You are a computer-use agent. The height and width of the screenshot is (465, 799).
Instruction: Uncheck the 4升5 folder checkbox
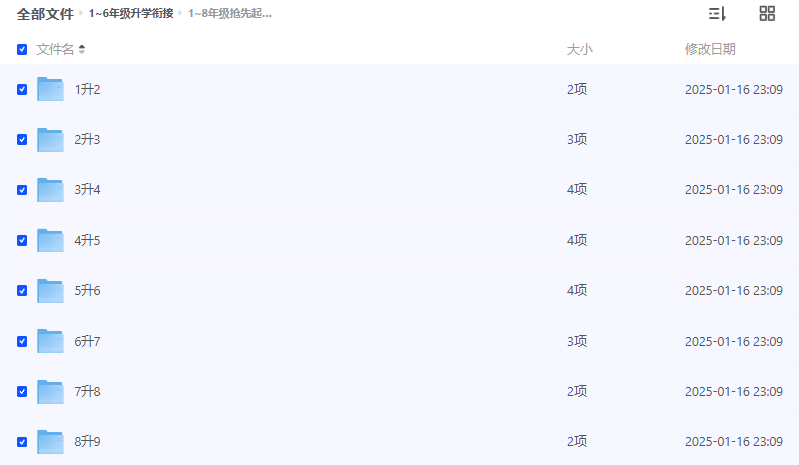[x=22, y=240]
